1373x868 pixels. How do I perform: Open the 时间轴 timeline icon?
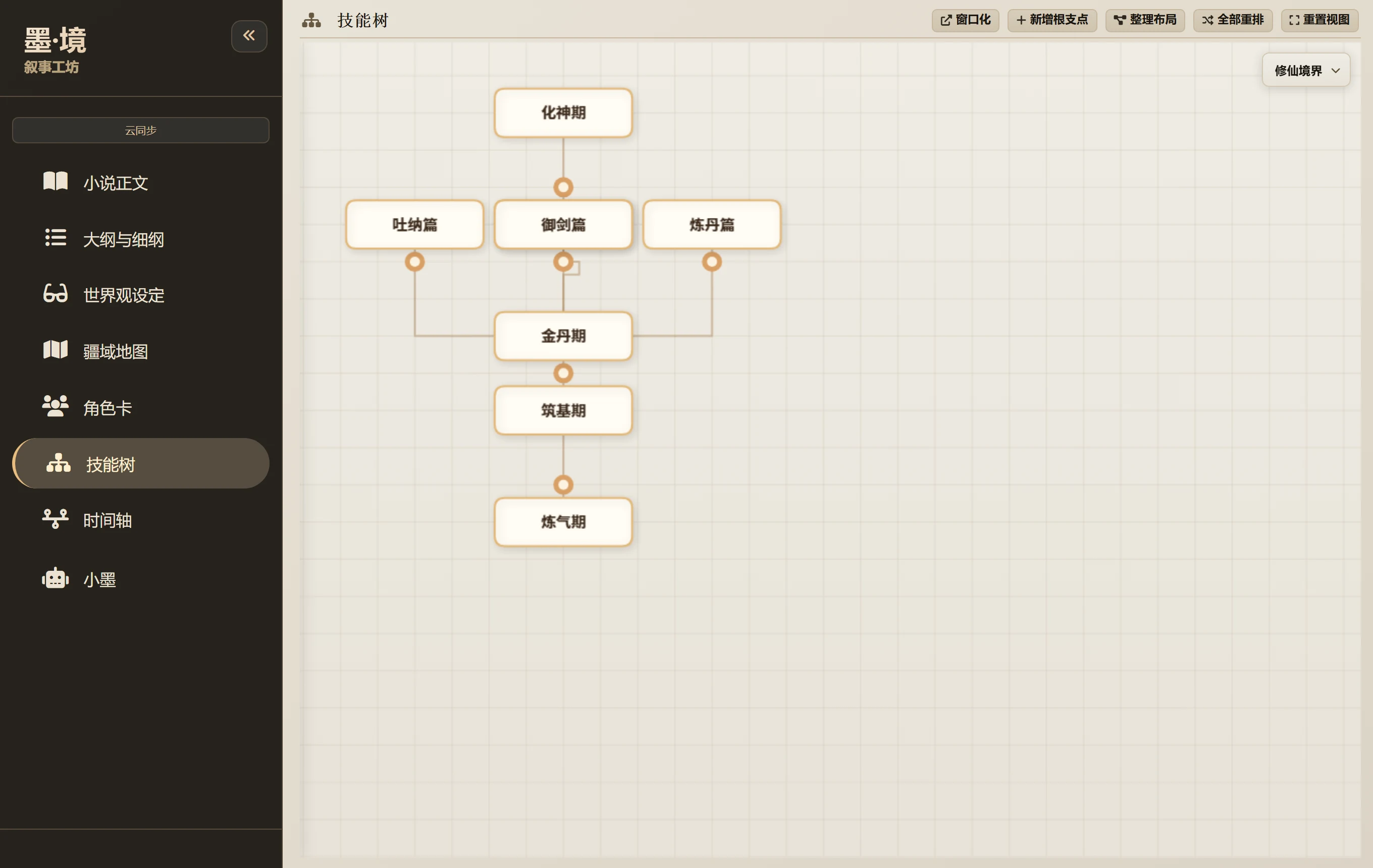point(56,519)
